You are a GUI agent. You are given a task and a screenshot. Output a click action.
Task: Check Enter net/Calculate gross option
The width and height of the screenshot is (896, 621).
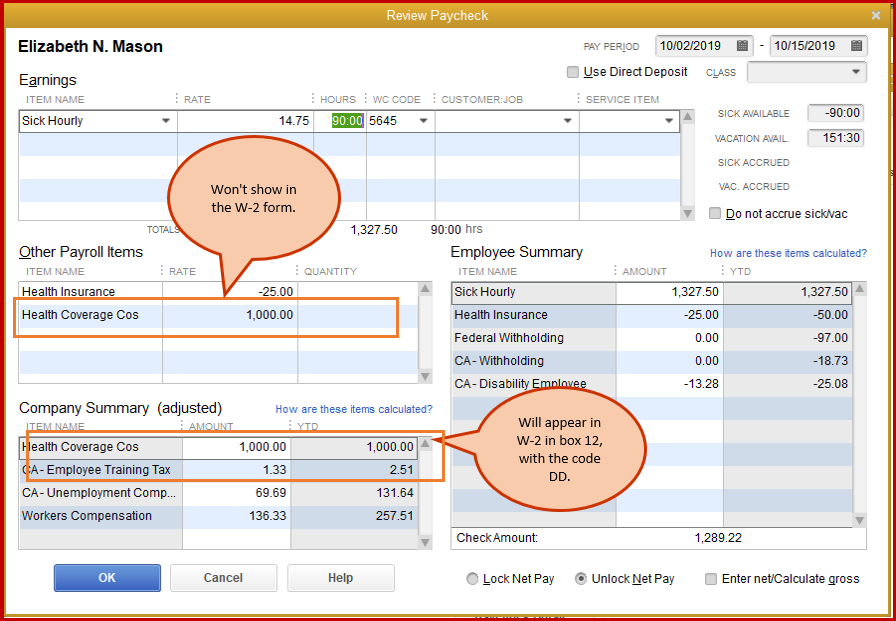click(711, 579)
